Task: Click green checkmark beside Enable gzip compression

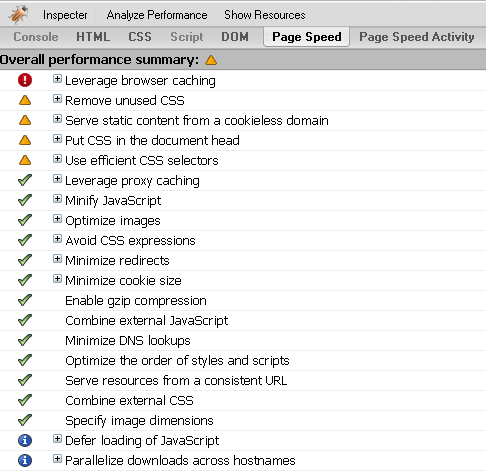Action: pyautogui.click(x=25, y=300)
